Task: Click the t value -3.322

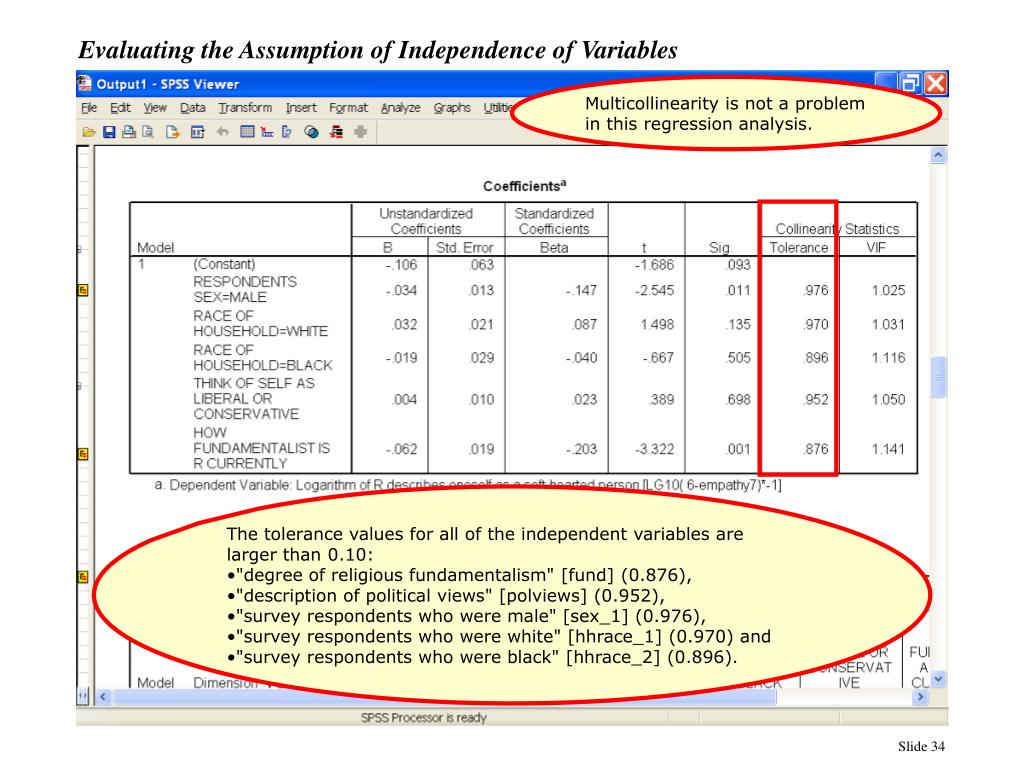Action: (x=654, y=449)
